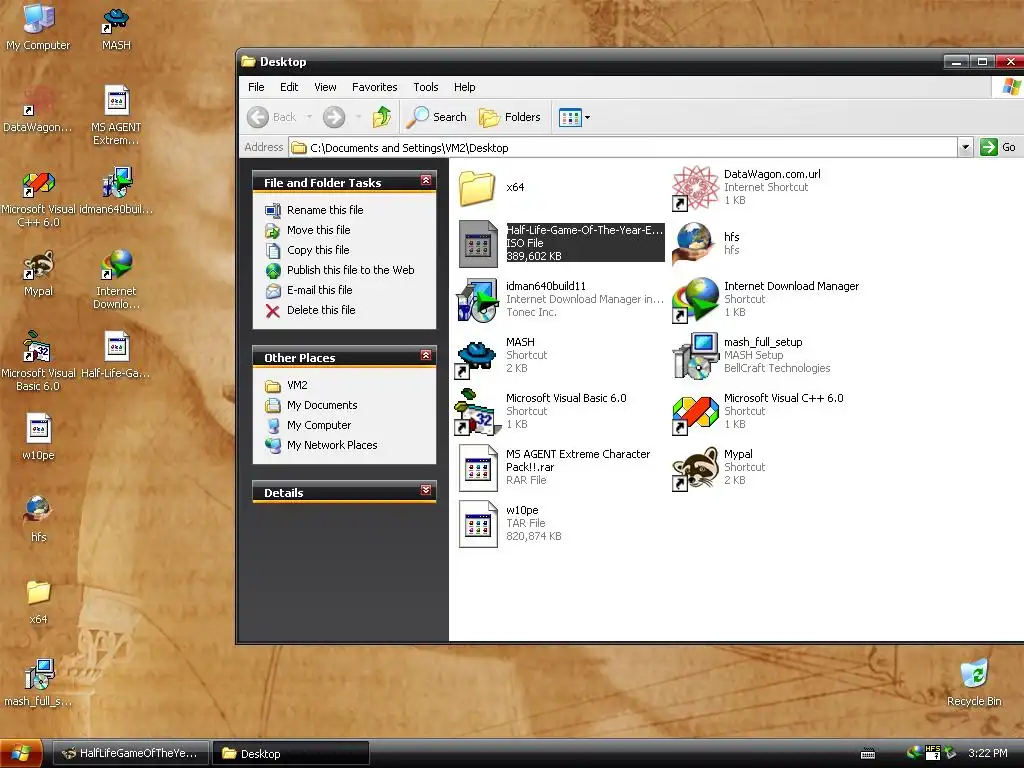Select Mypal desktop shortcut
Screen dimensions: 1024x768
[x=38, y=274]
